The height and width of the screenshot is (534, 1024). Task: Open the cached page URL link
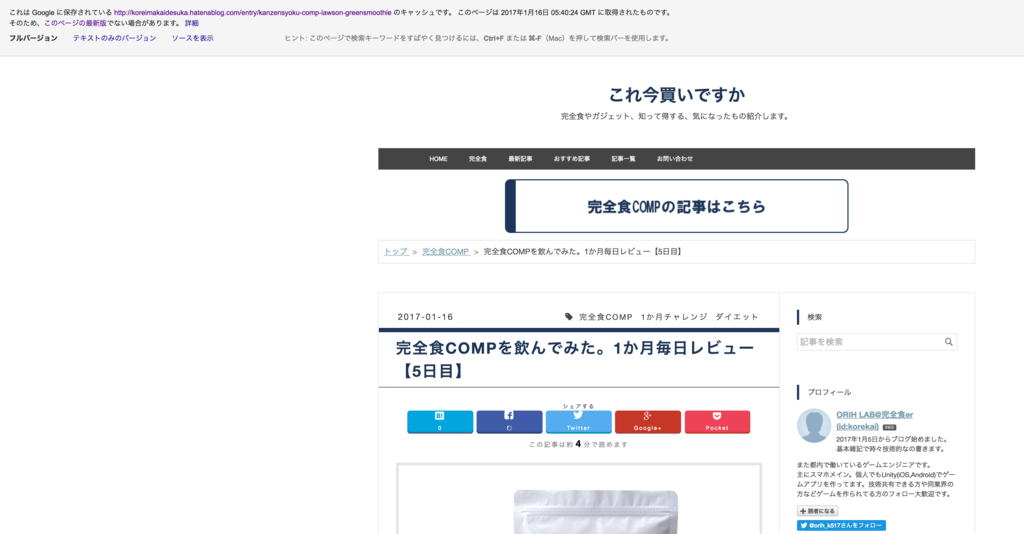[253, 12]
